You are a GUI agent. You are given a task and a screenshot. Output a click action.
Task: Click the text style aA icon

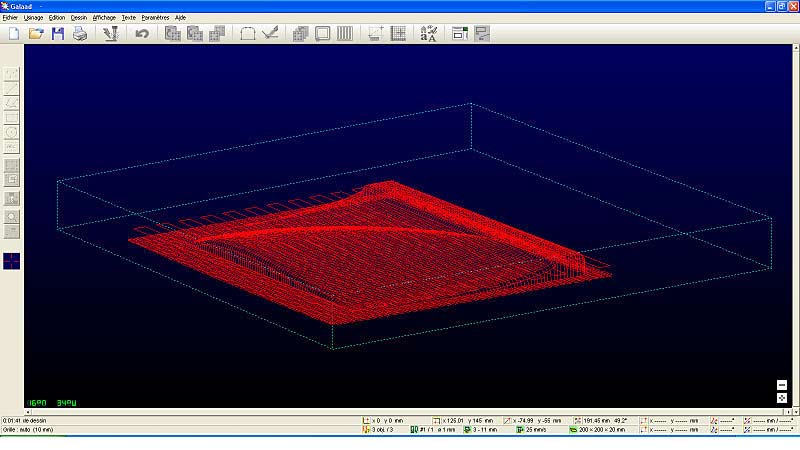click(429, 34)
